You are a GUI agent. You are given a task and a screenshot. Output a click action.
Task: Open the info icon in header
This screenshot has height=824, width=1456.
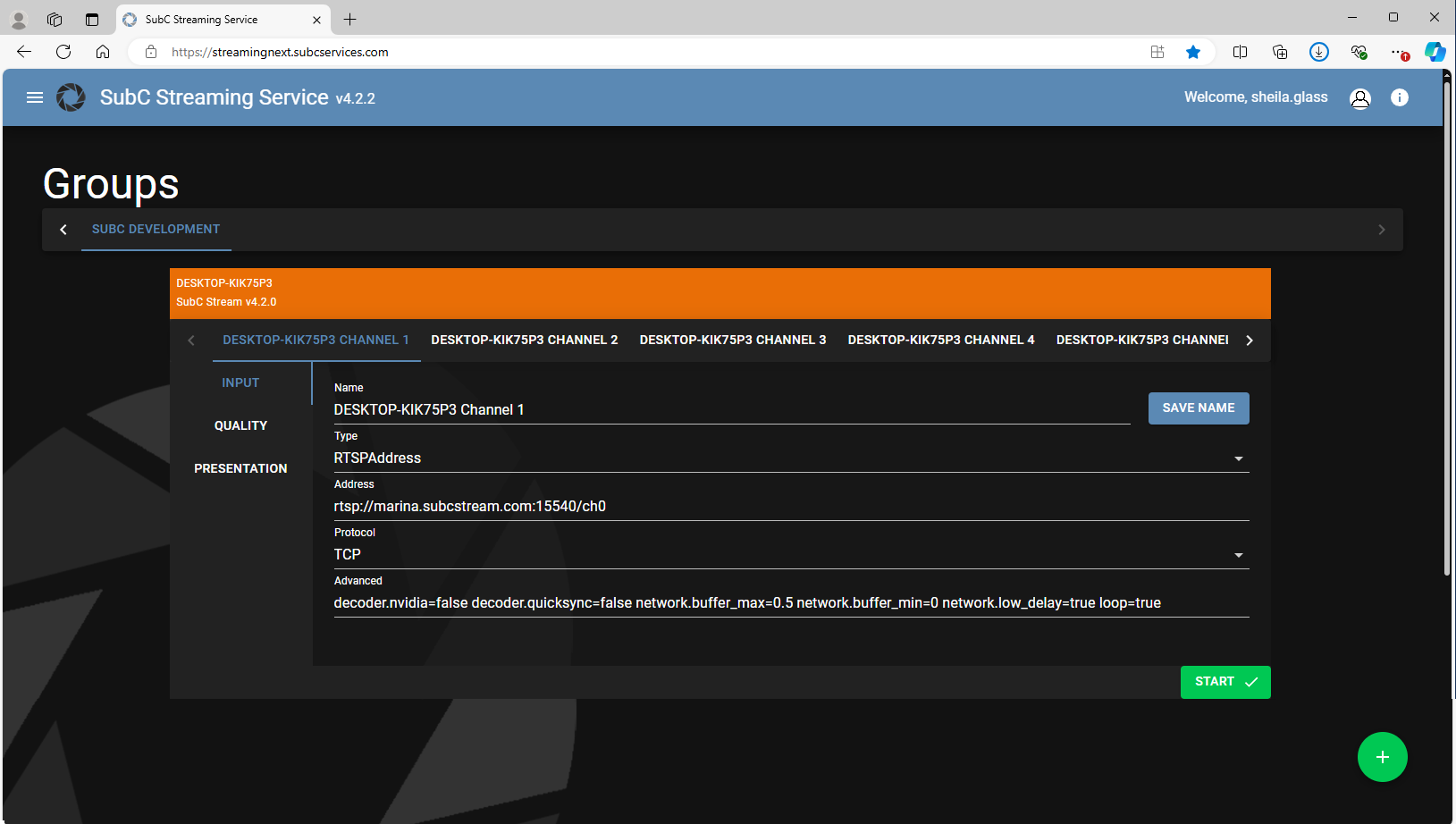1400,97
